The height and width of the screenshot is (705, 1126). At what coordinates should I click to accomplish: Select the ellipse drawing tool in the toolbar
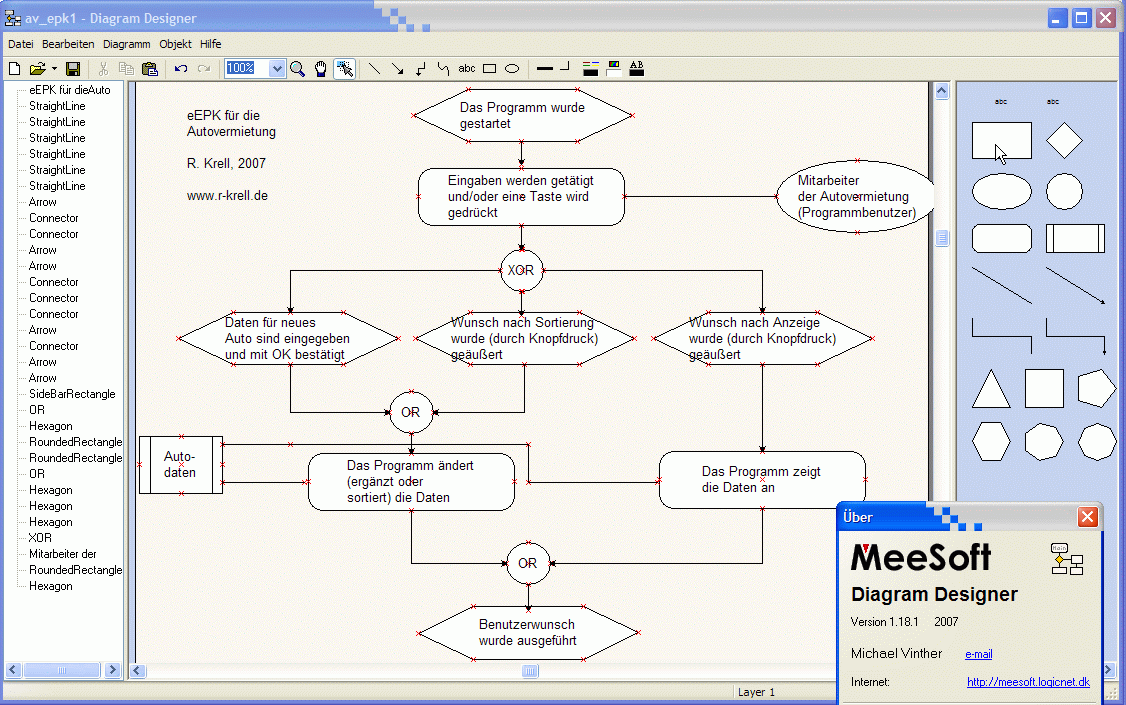[512, 69]
